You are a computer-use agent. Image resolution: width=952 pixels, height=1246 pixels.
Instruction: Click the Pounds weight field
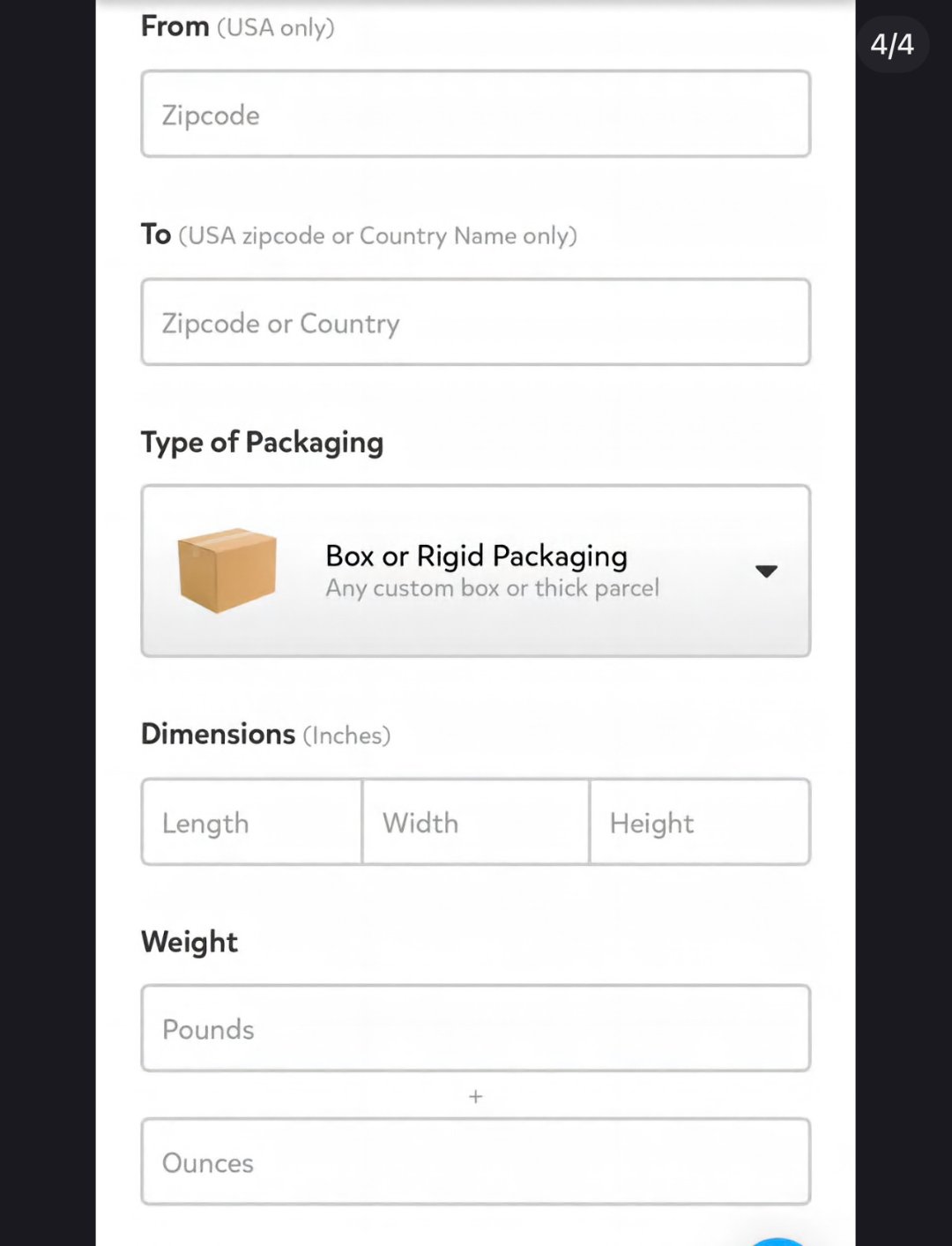[476, 1029]
